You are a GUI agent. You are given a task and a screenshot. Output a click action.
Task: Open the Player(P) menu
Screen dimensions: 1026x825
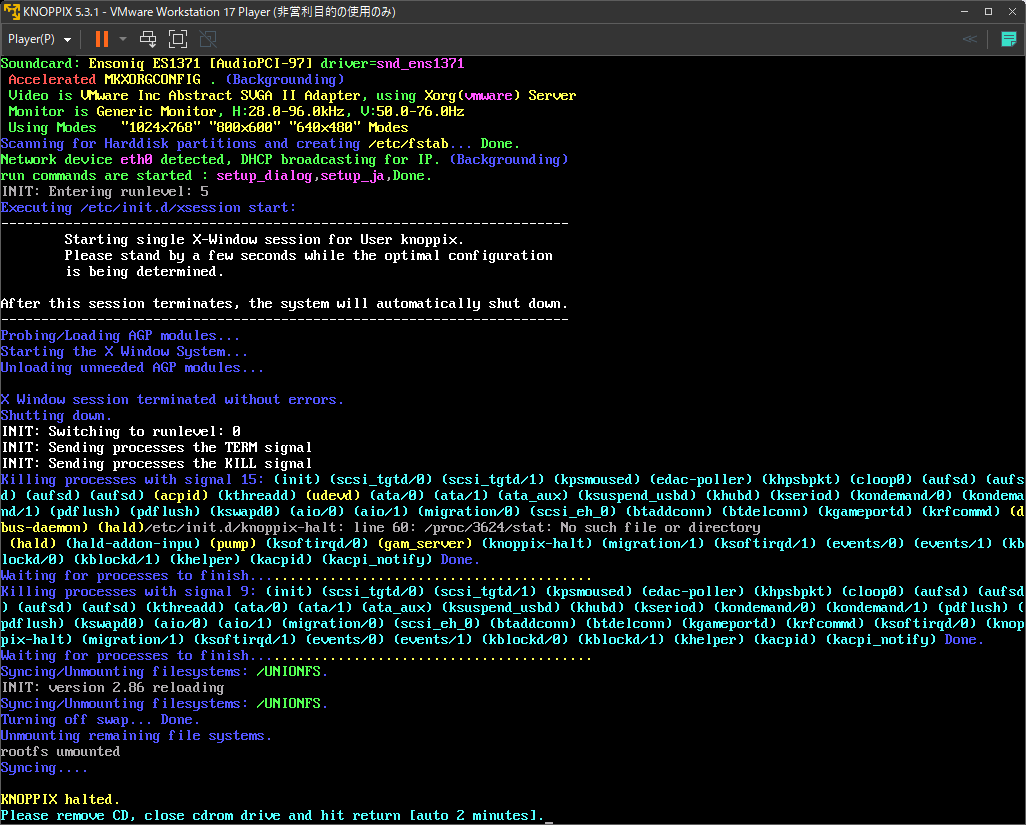39,39
